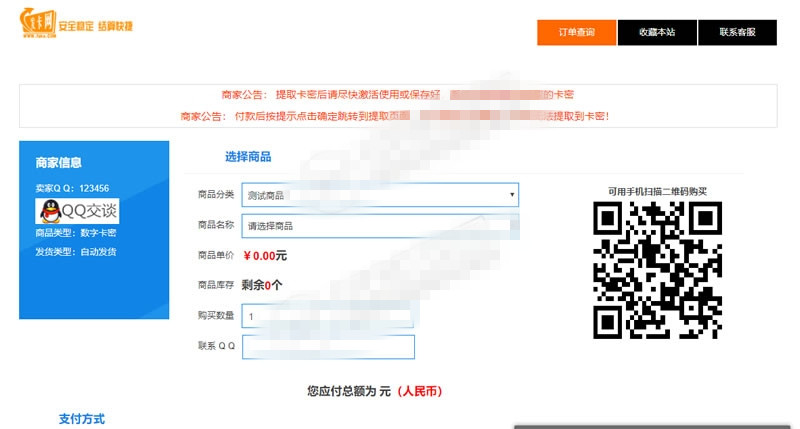Click the 收藏本站 bookmark button

coord(657,32)
